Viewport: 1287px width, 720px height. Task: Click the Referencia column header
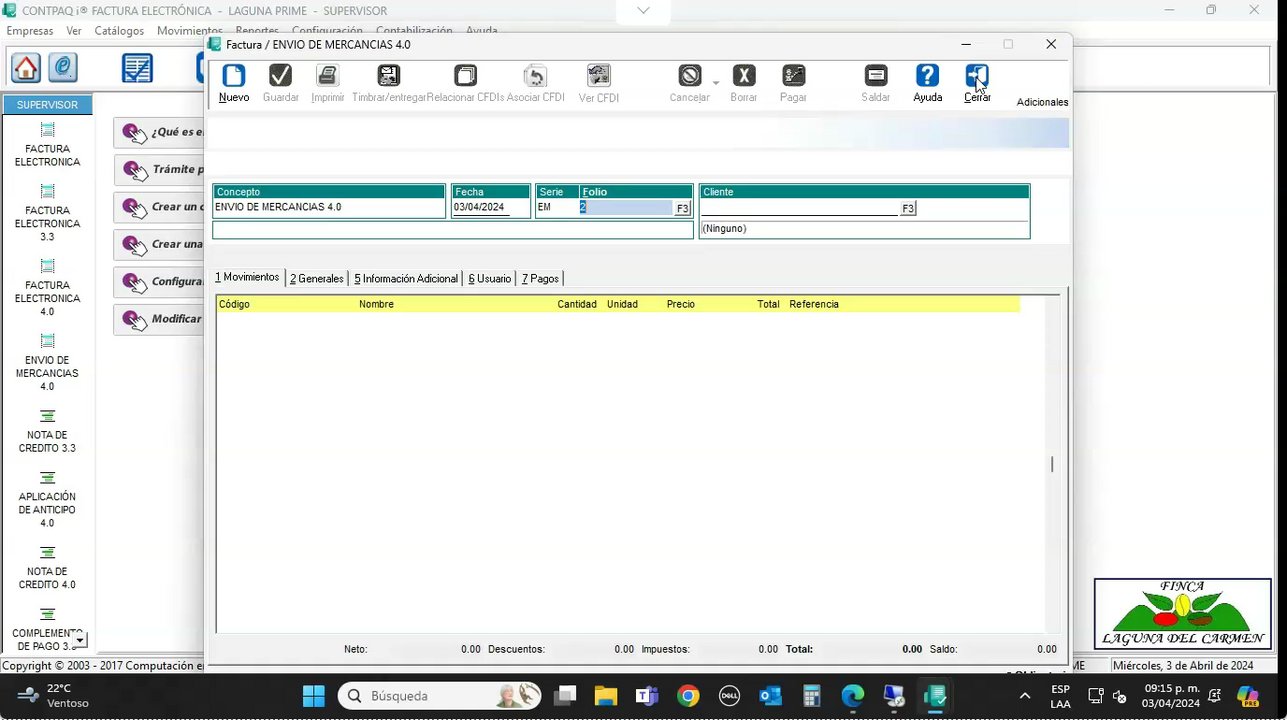pos(814,304)
